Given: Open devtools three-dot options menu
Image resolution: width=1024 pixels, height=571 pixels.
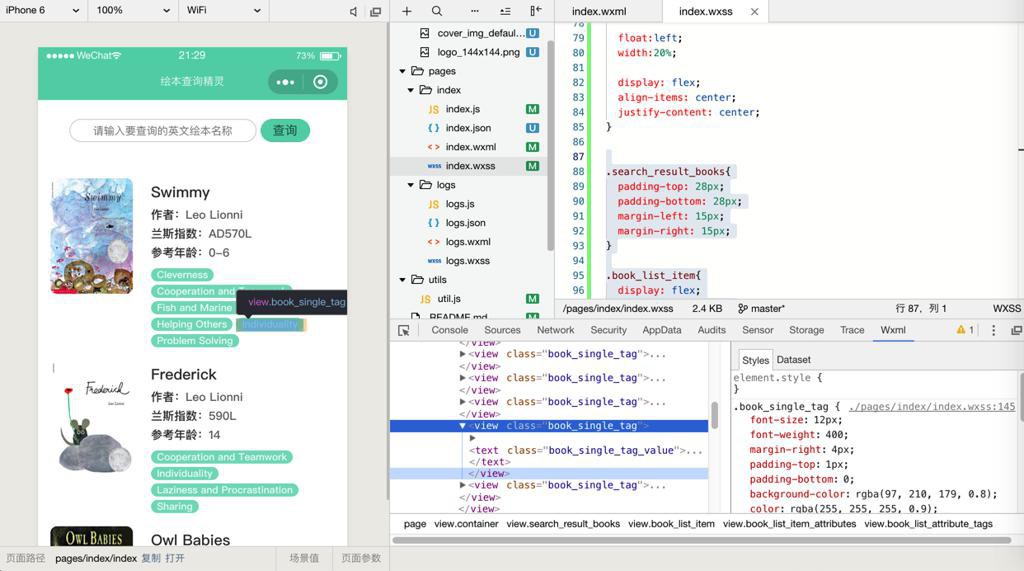Looking at the screenshot, I should pyautogui.click(x=993, y=330).
